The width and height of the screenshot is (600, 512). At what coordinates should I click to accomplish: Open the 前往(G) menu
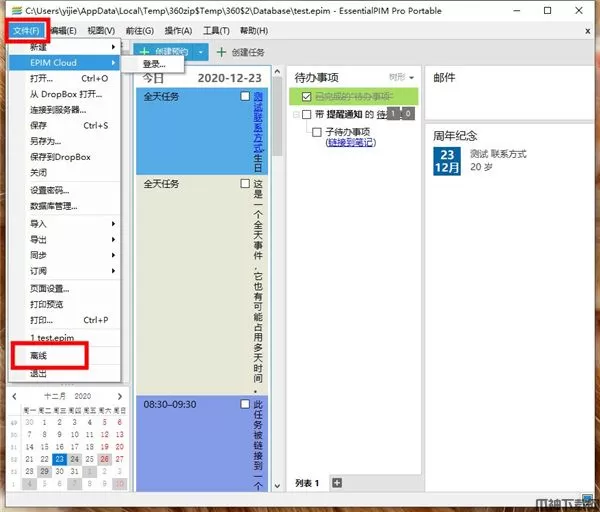(140, 31)
